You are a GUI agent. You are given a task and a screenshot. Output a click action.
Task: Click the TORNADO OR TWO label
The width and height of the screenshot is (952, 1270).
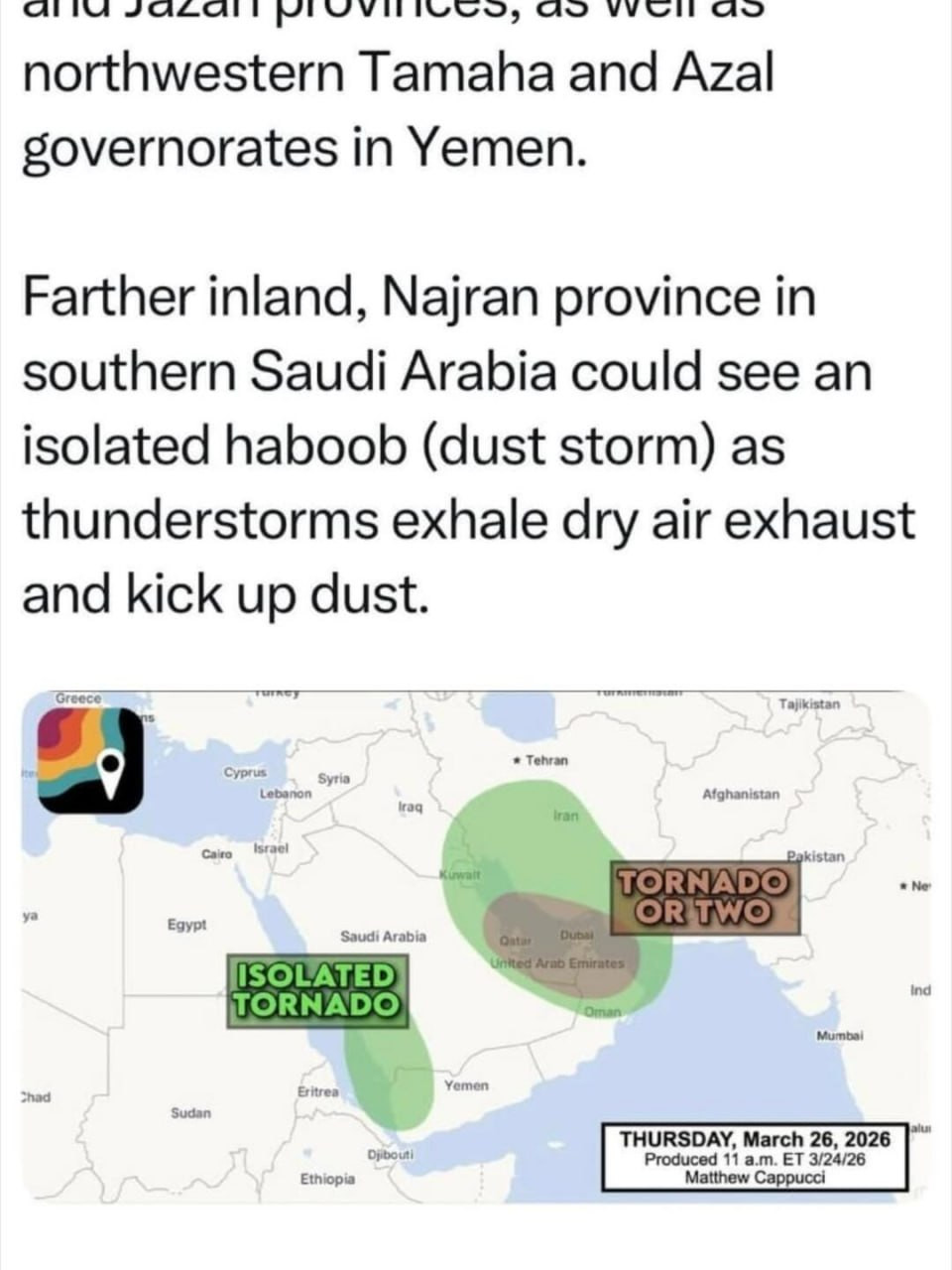point(704,896)
